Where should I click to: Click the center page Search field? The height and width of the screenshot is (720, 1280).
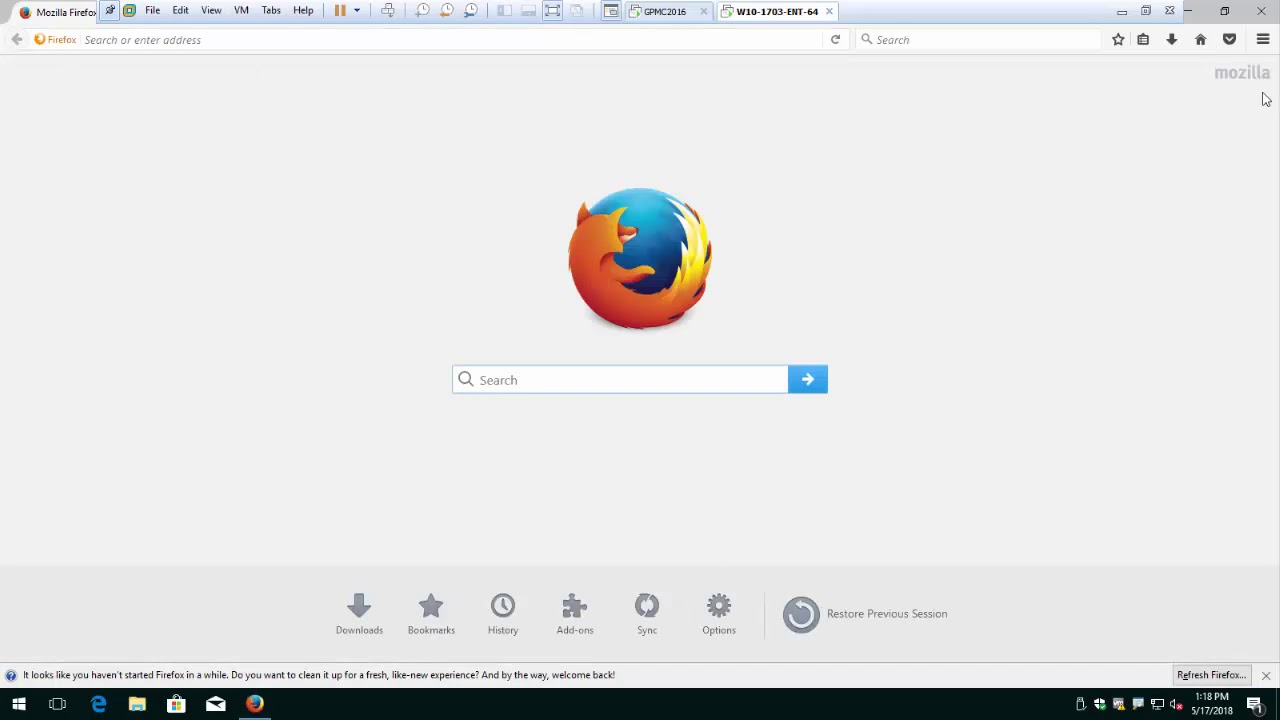click(620, 380)
